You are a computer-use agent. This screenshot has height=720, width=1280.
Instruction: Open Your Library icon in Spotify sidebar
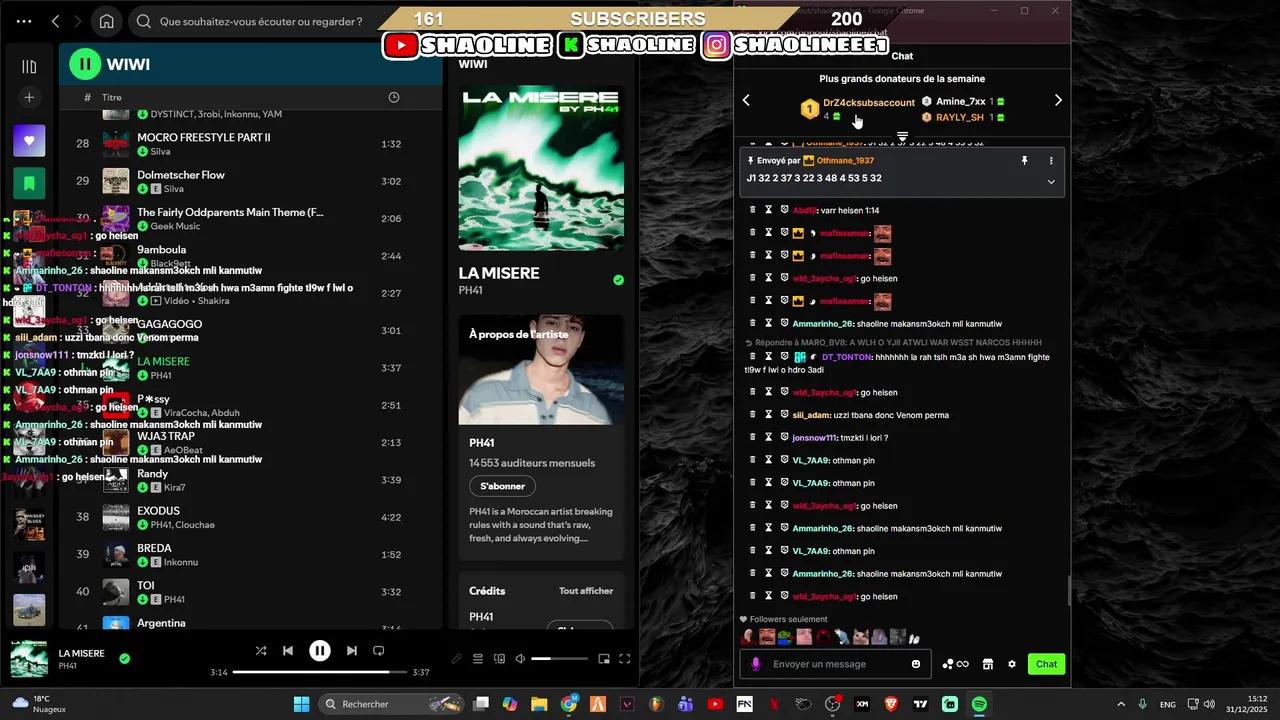click(x=29, y=67)
